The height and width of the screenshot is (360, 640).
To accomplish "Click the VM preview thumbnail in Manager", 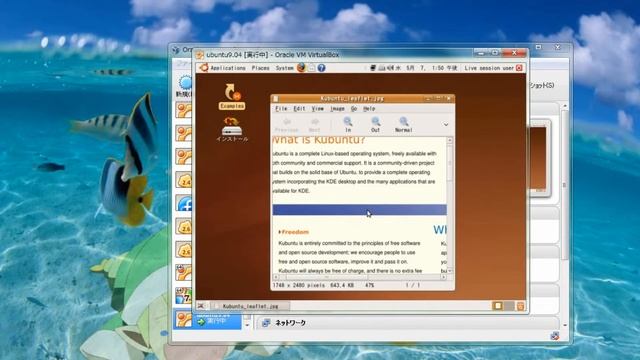I will 539,158.
